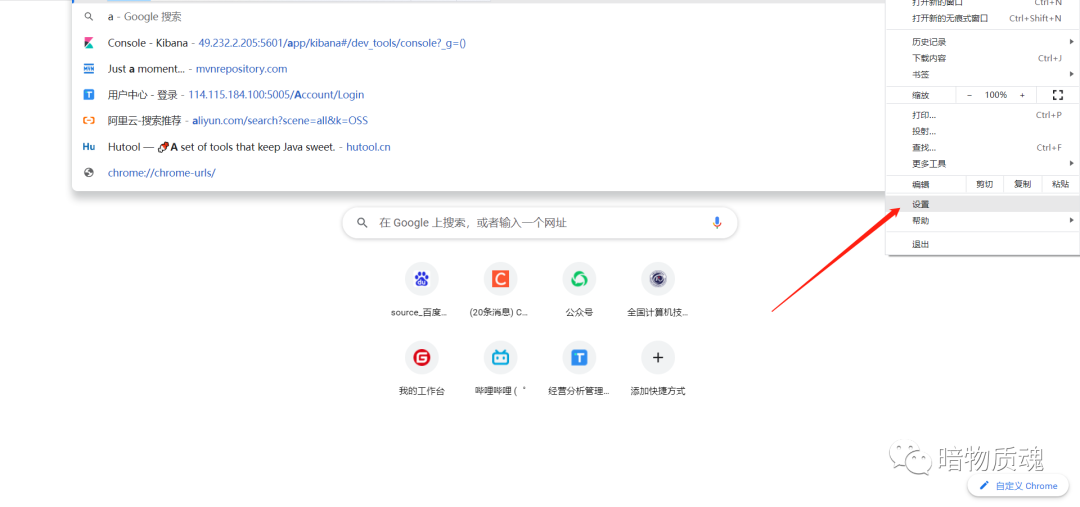Start voice search with the microphone icon
This screenshot has height=507, width=1080.
tap(717, 223)
